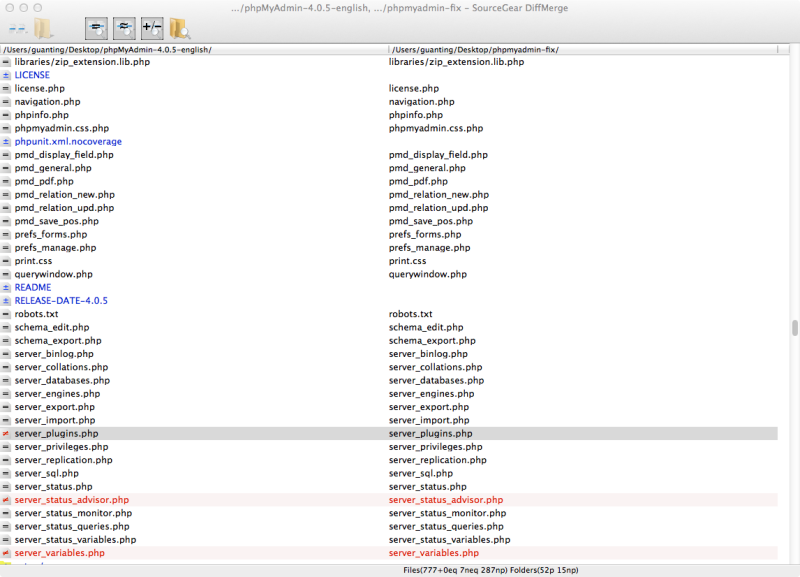Select the phpunit.xml.nocoverage entry
This screenshot has width=800, height=577.
pos(68,141)
